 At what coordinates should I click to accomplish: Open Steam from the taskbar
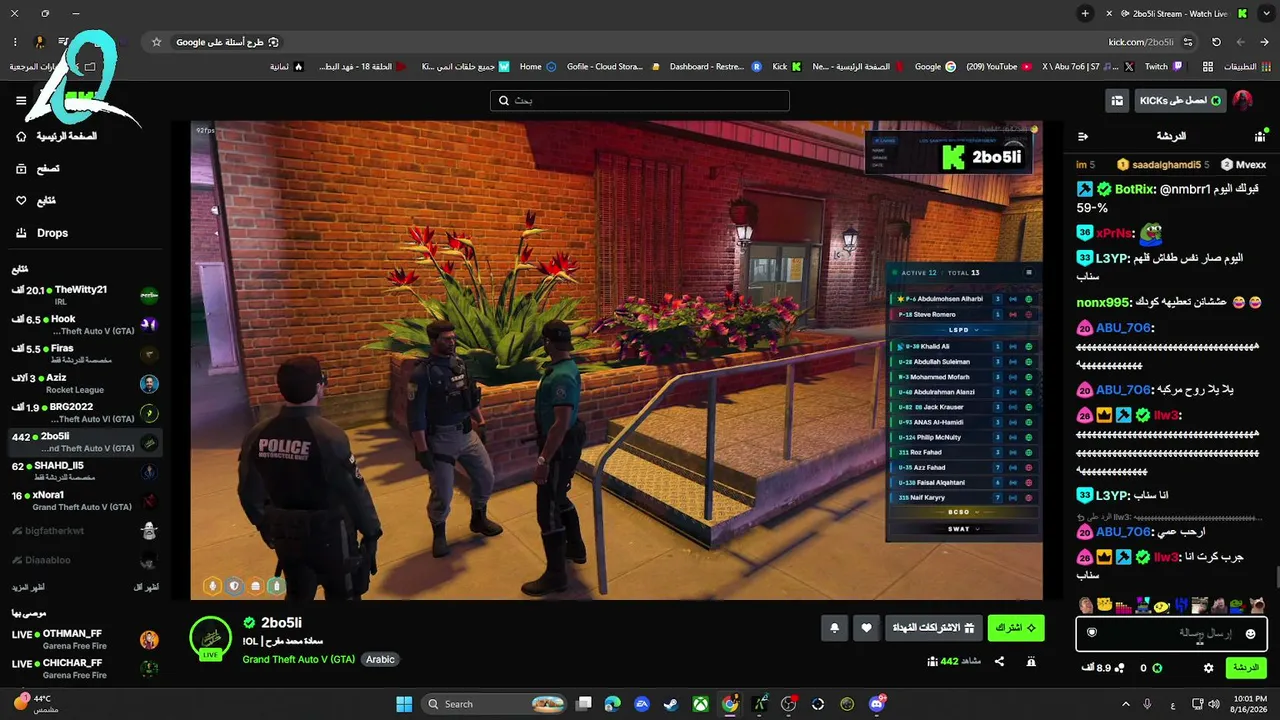pos(671,704)
